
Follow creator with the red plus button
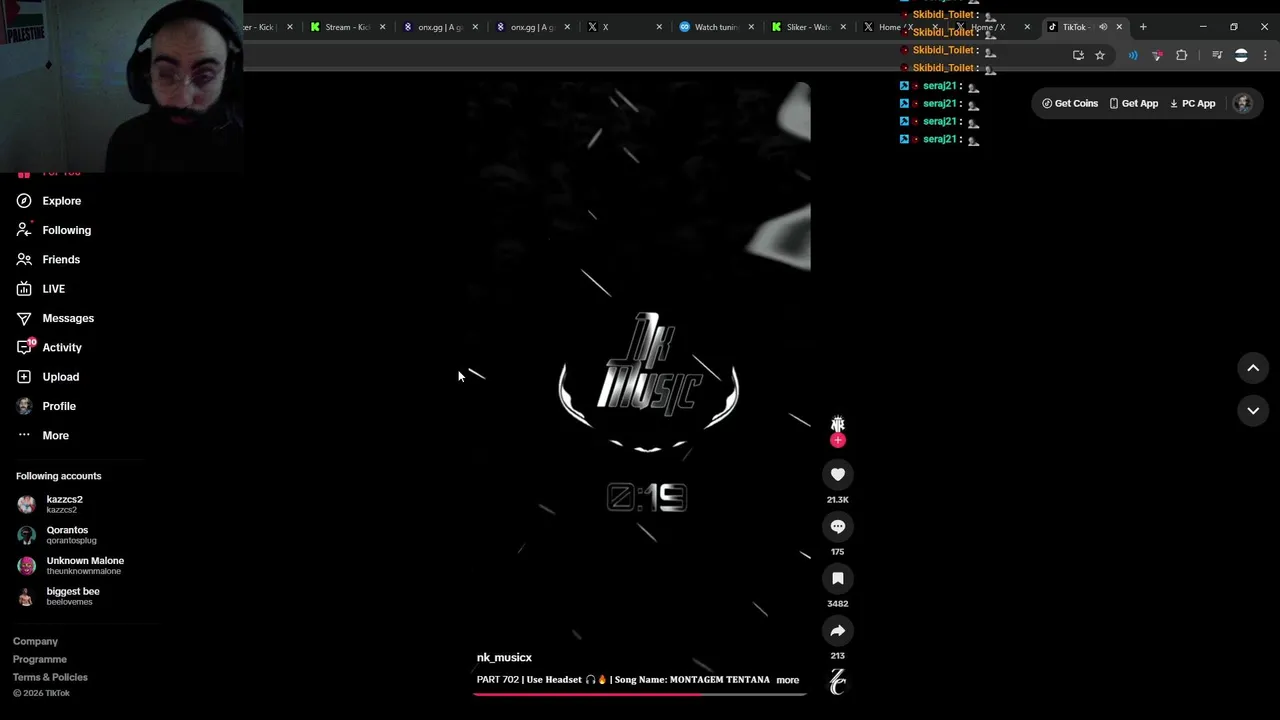[x=838, y=440]
